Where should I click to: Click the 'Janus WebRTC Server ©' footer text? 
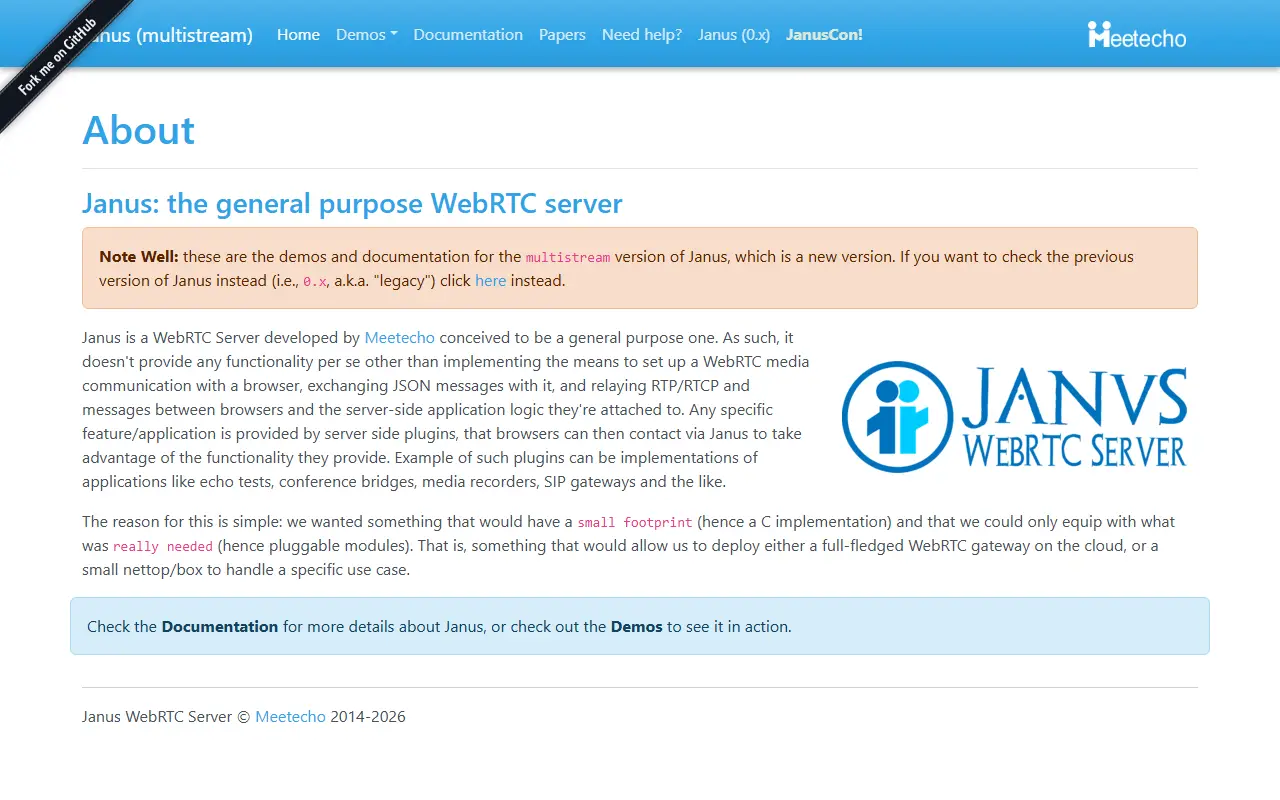pos(166,717)
